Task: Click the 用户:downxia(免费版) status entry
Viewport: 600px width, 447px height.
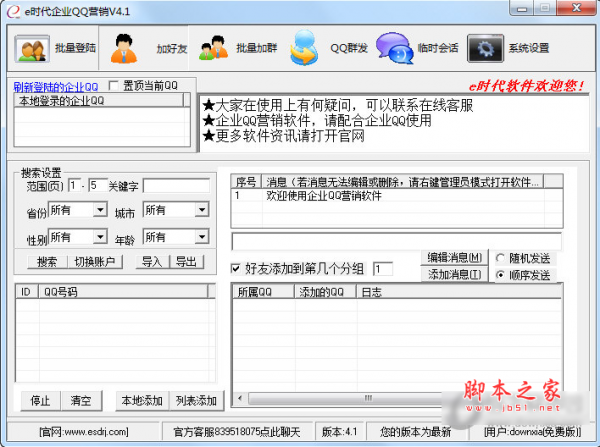Action: pyautogui.click(x=532, y=432)
